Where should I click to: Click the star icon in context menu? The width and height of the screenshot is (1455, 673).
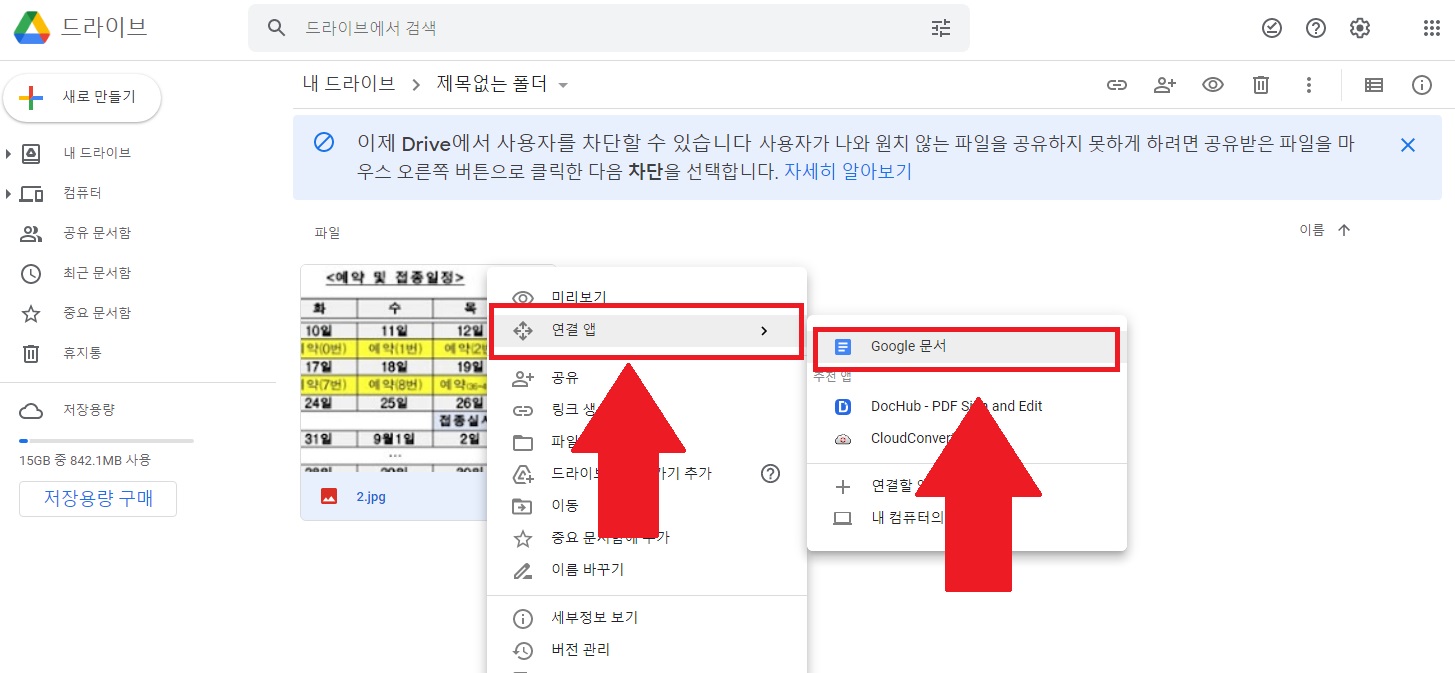pos(523,538)
